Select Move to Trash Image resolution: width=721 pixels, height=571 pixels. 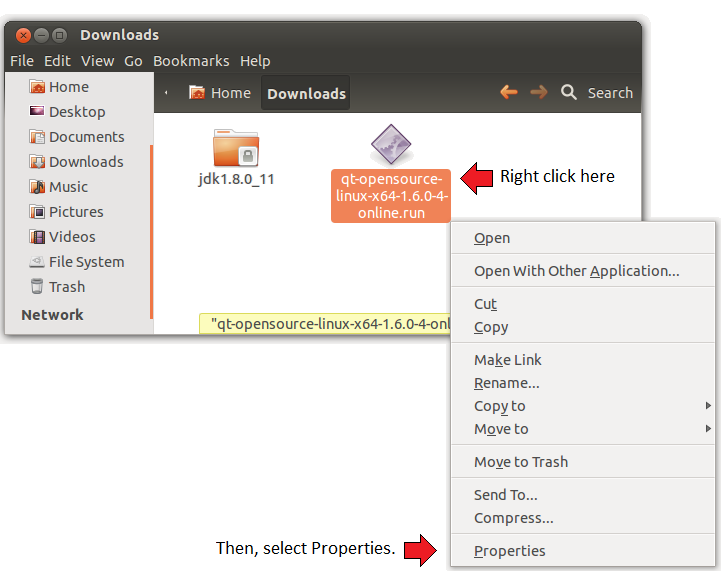[x=583, y=462]
